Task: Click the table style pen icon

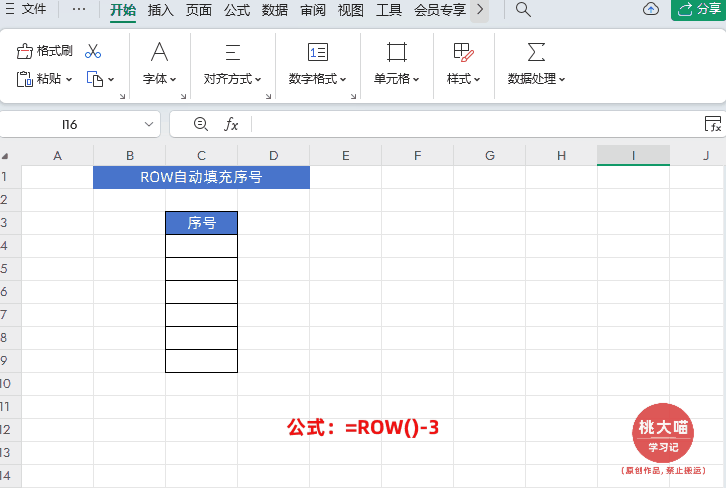Action: (x=463, y=52)
